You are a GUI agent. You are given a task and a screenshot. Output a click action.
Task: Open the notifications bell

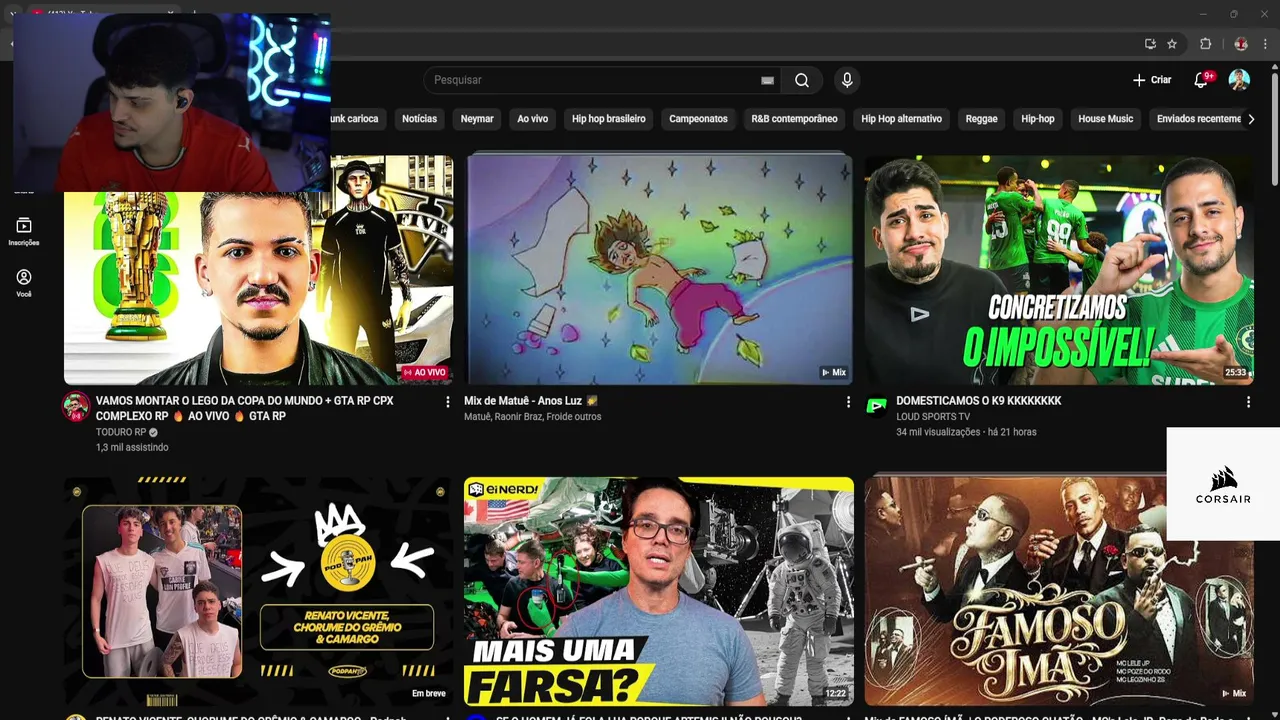(x=1202, y=80)
